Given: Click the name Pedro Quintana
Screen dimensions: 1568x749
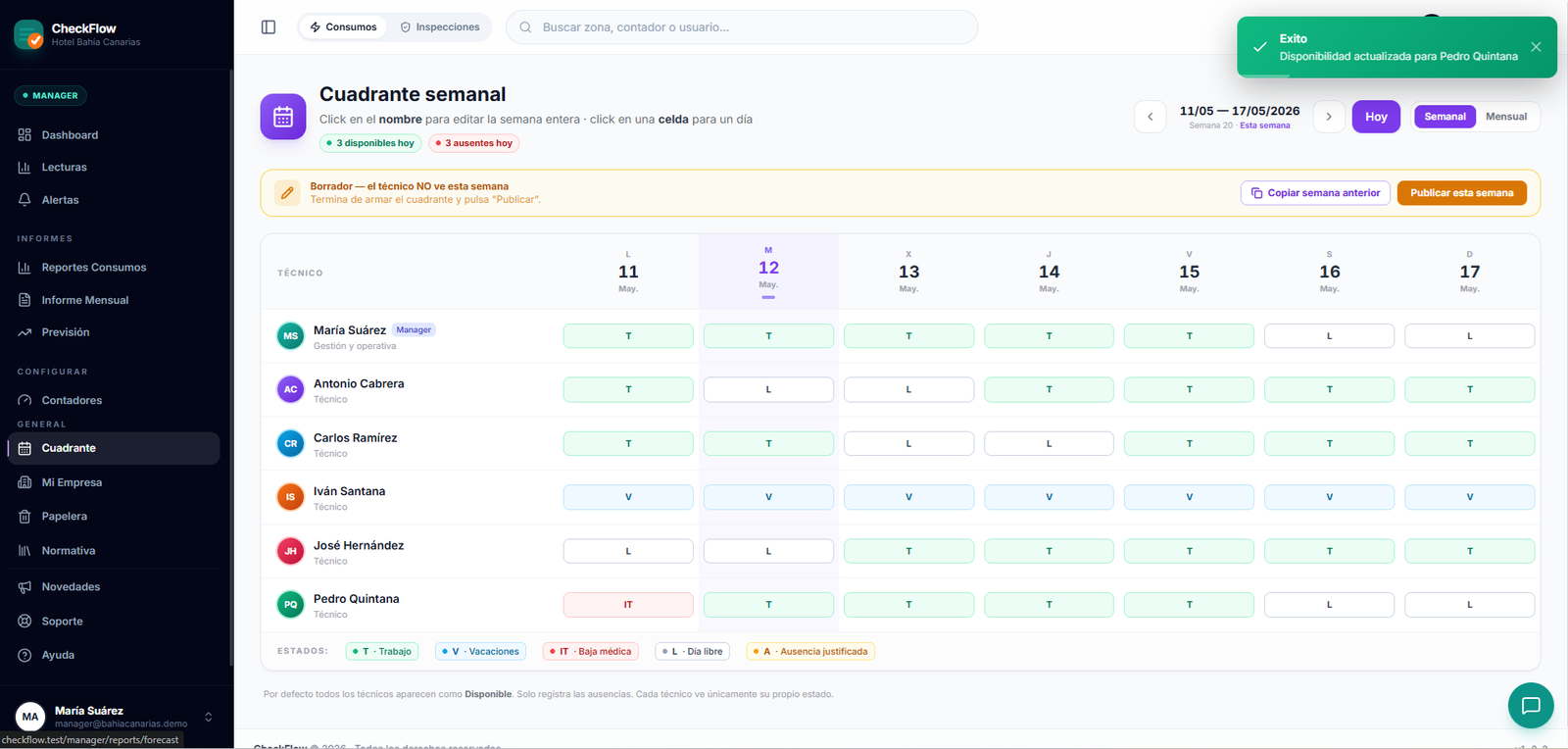Looking at the screenshot, I should (x=356, y=599).
